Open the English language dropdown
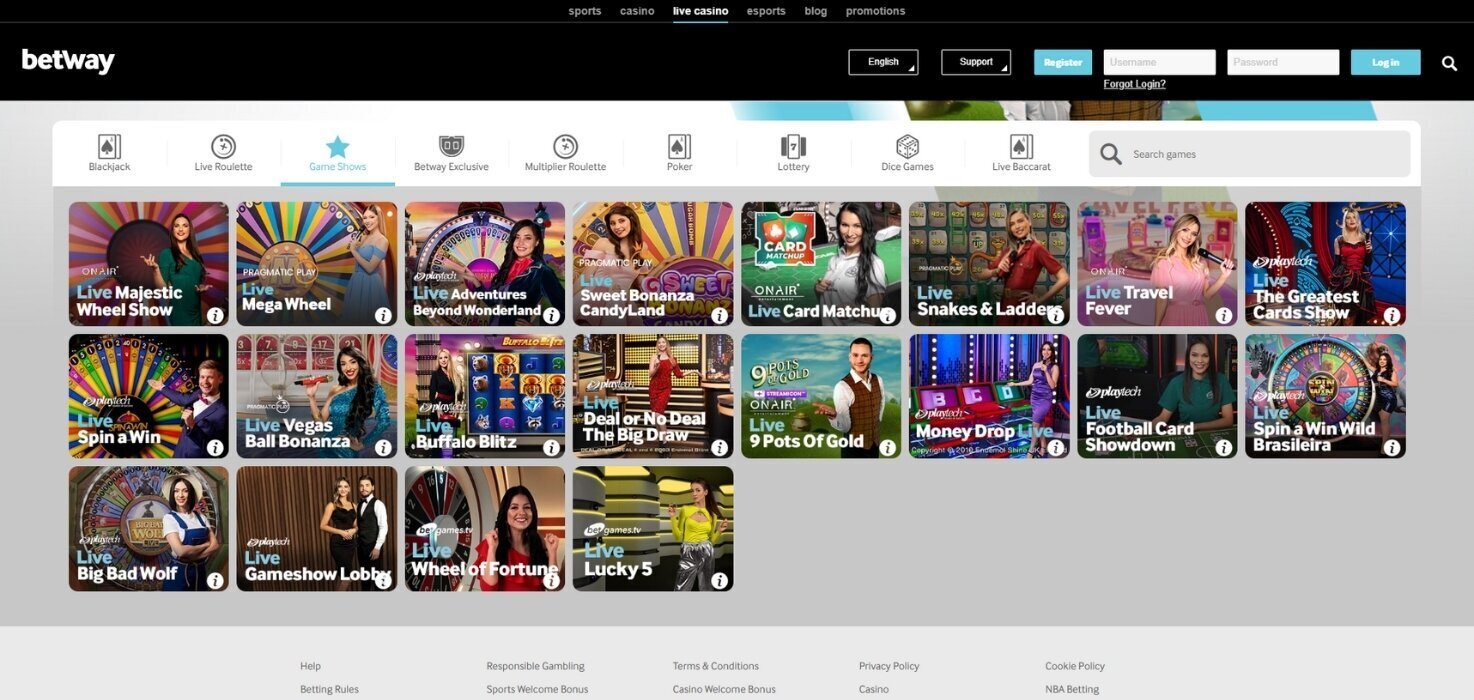This screenshot has height=700, width=1474. click(883, 62)
